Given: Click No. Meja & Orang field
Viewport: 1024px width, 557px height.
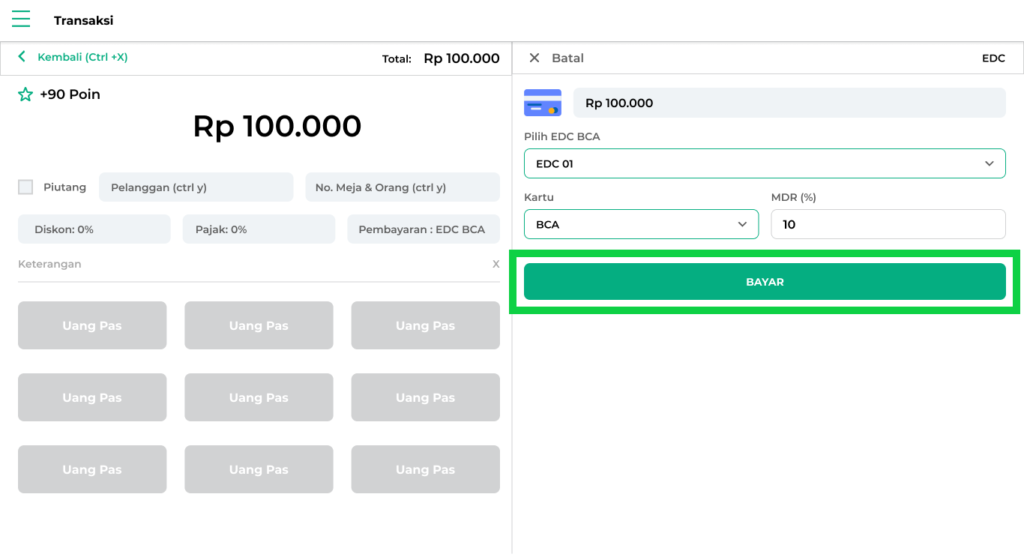Looking at the screenshot, I should pyautogui.click(x=401, y=187).
